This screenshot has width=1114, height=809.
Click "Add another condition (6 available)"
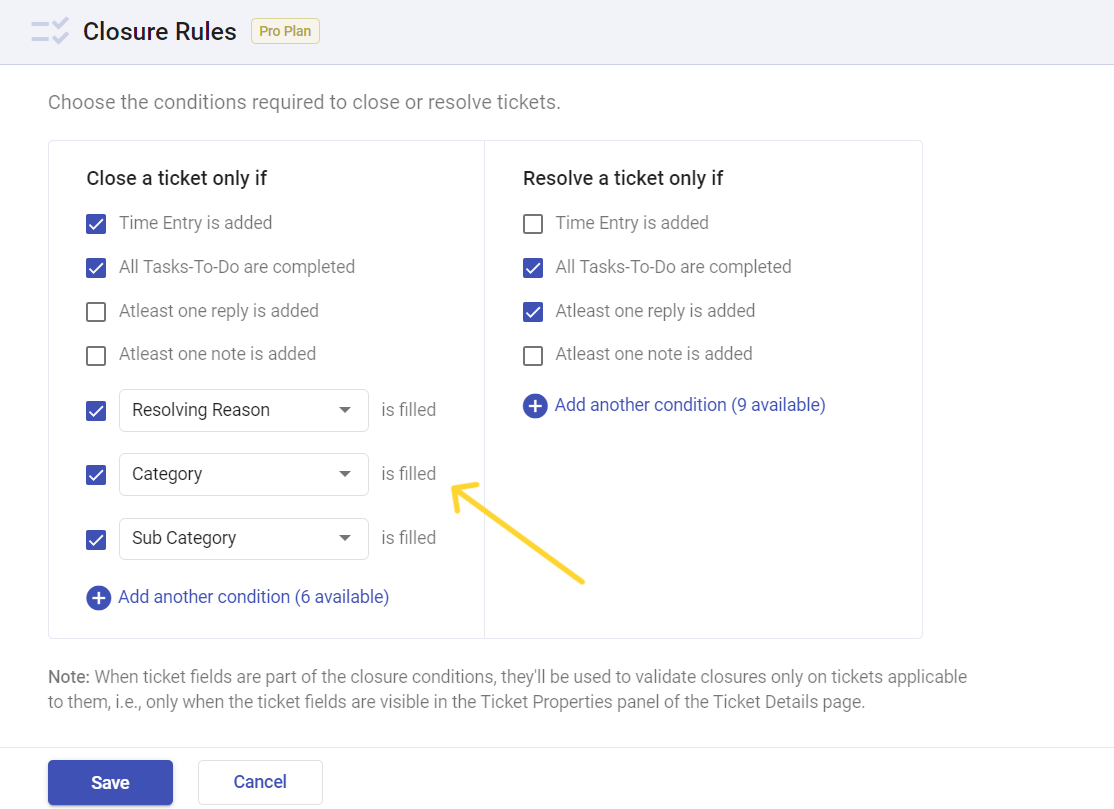tap(253, 596)
